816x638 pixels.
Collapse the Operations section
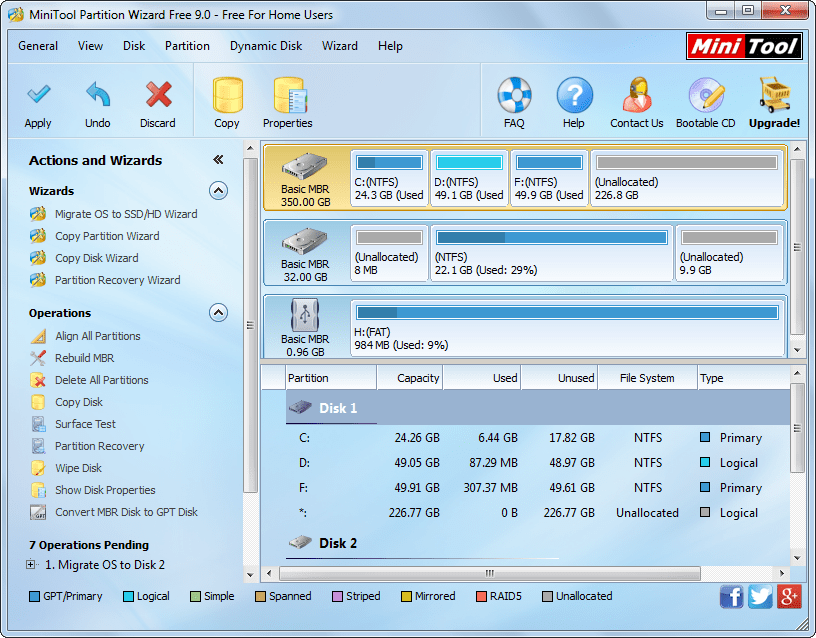click(218, 312)
